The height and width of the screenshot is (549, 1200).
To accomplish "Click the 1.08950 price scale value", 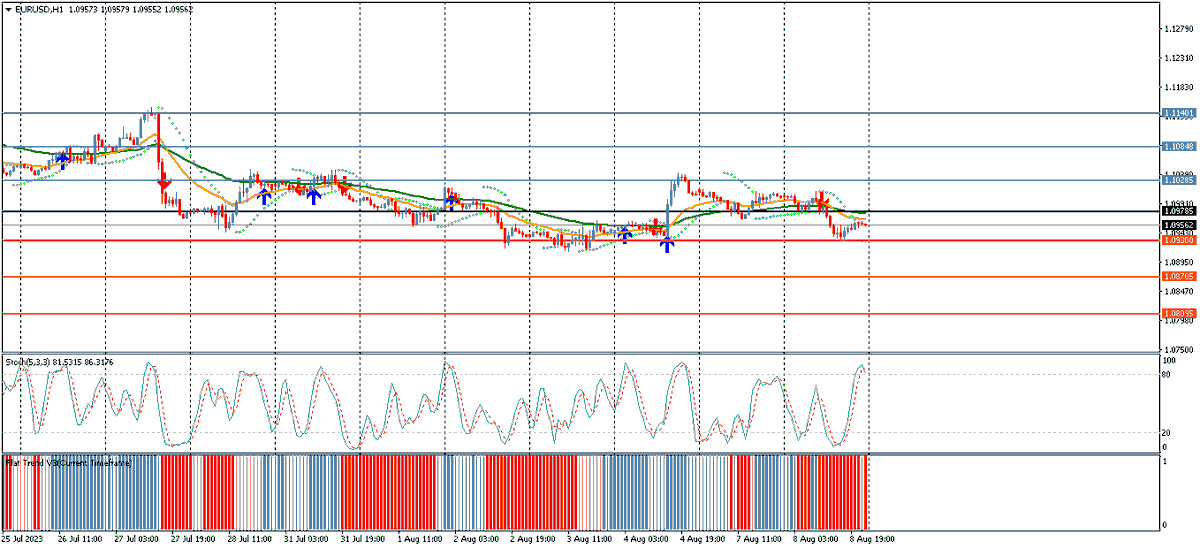I will click(x=1180, y=262).
